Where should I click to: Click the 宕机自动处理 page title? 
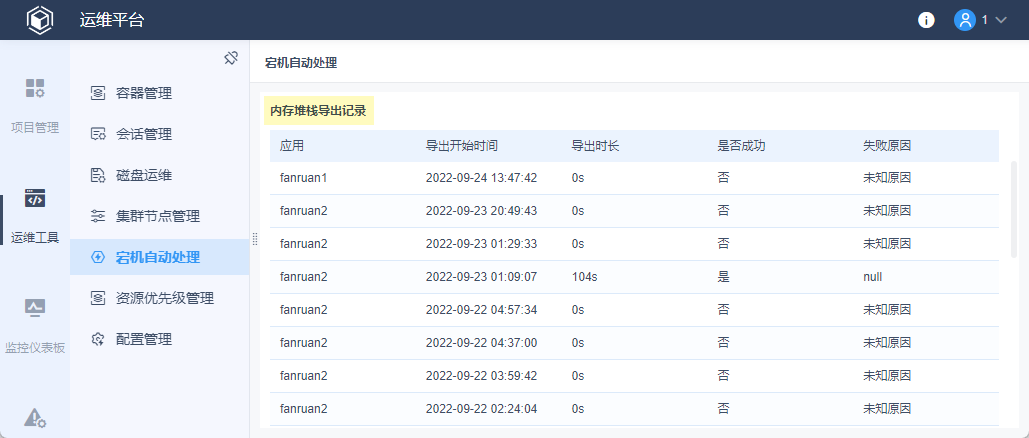tap(301, 63)
